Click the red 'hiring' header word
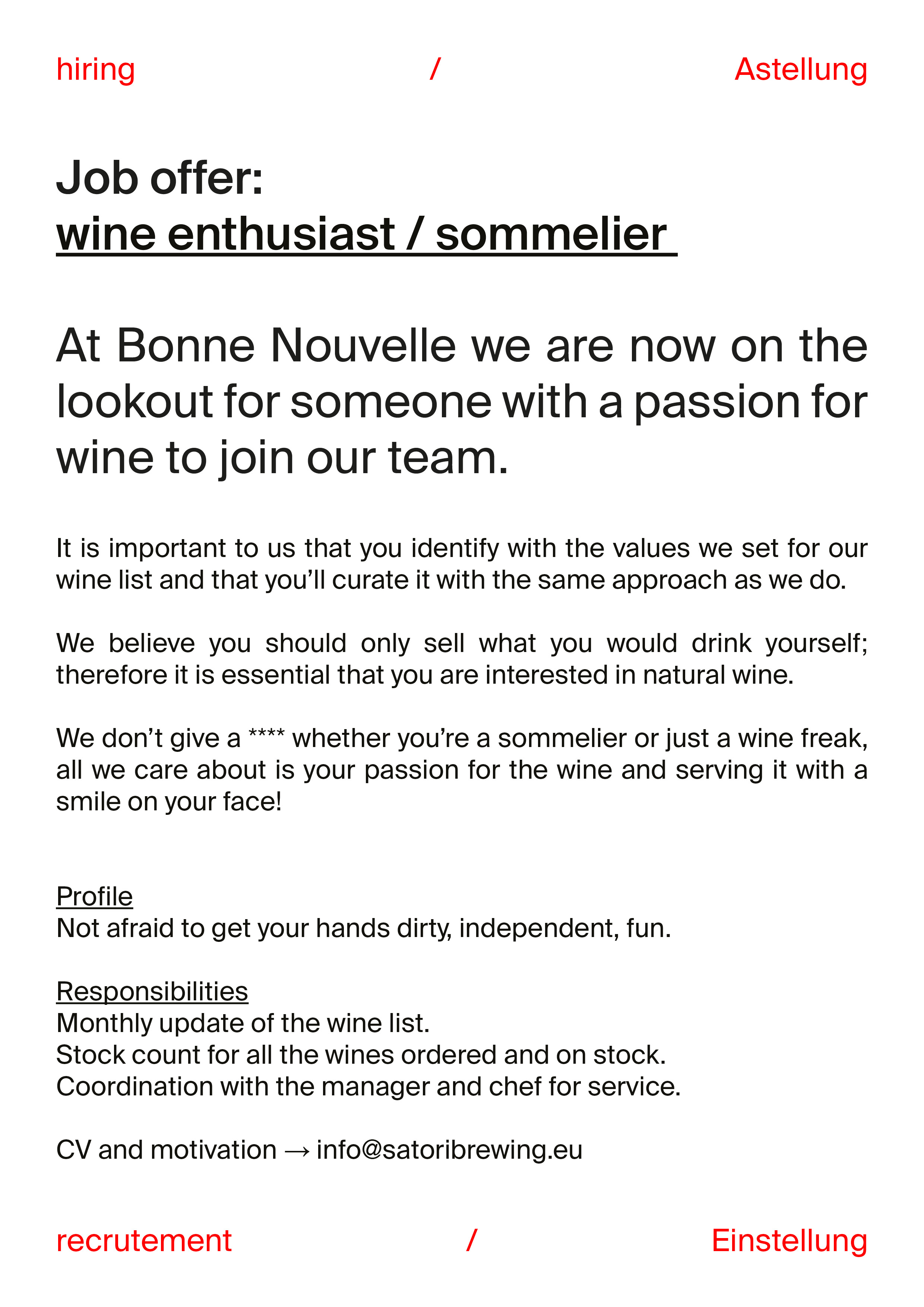Viewport: 924px width, 1307px height. (96, 70)
